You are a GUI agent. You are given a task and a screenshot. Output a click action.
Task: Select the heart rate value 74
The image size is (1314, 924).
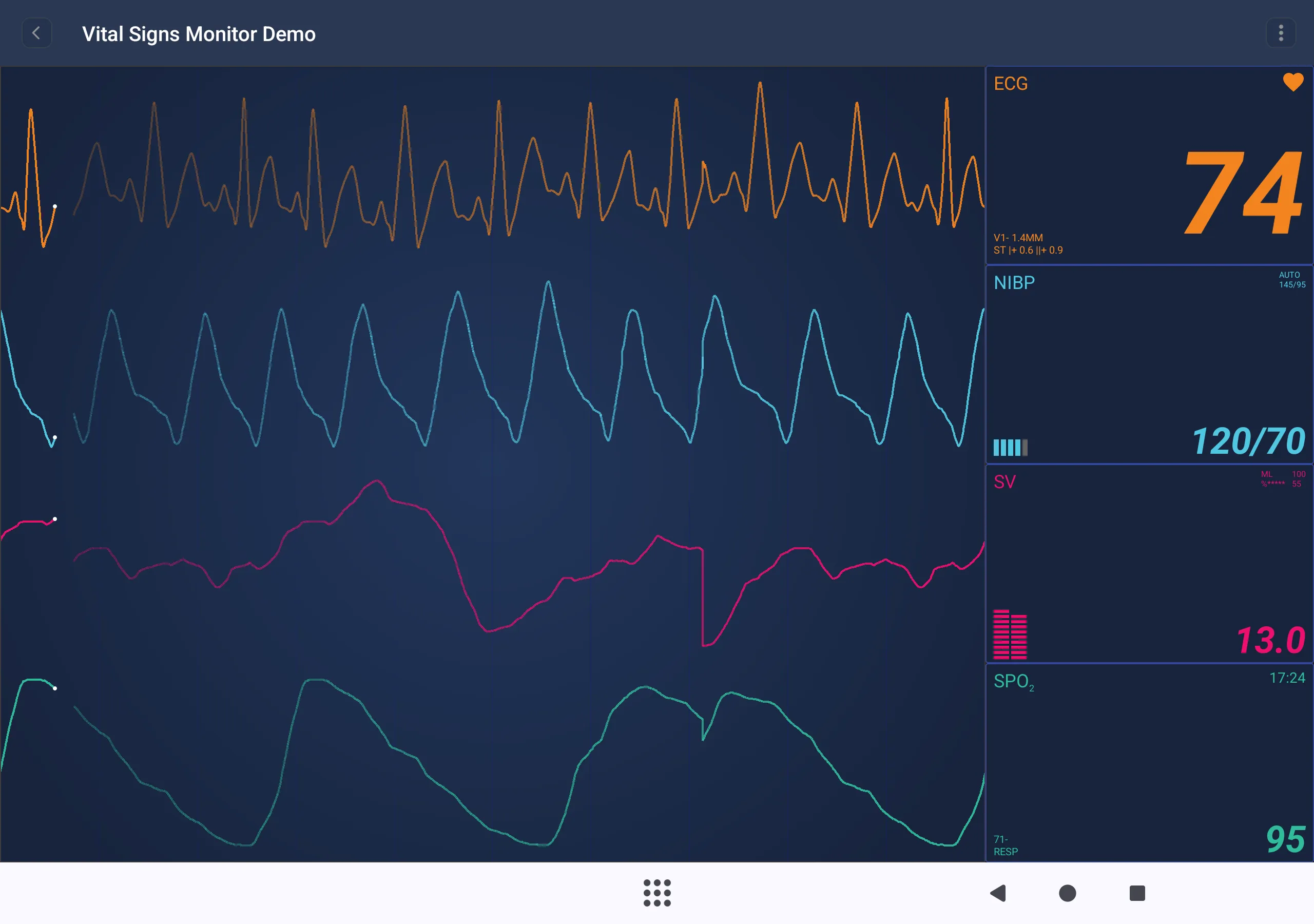tap(1243, 192)
